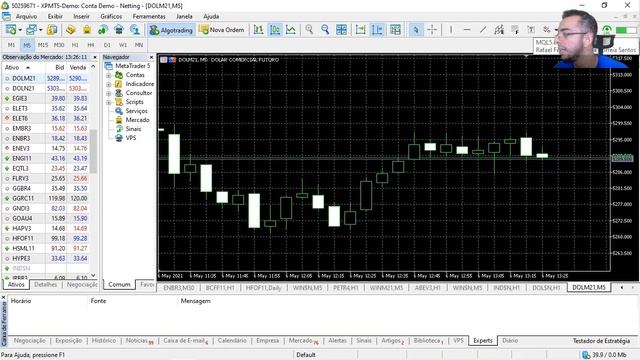Open the Testador de Estratégia button
Screen dimensions: 640x360
[601, 341]
